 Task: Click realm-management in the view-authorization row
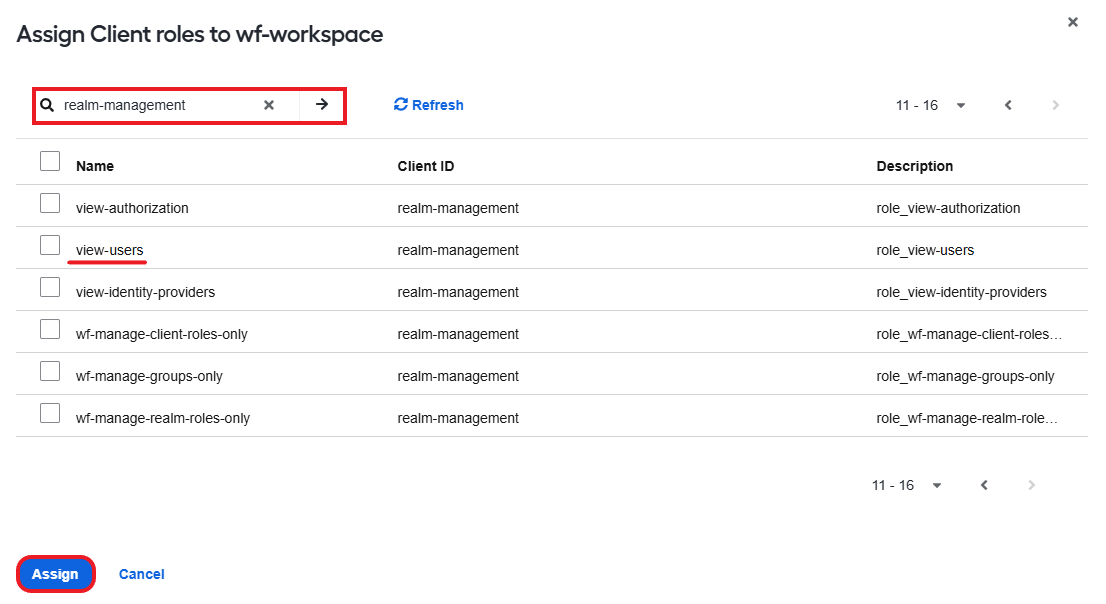tap(458, 208)
